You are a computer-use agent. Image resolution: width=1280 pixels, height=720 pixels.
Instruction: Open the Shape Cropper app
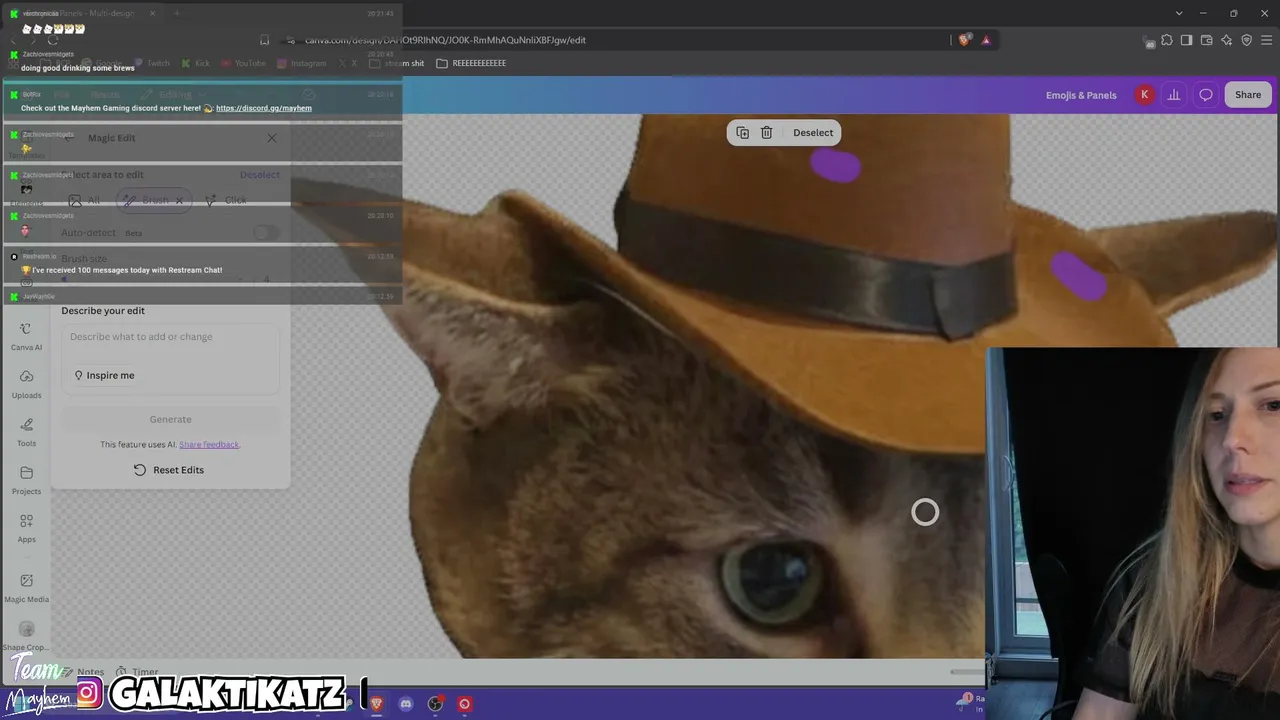26,636
